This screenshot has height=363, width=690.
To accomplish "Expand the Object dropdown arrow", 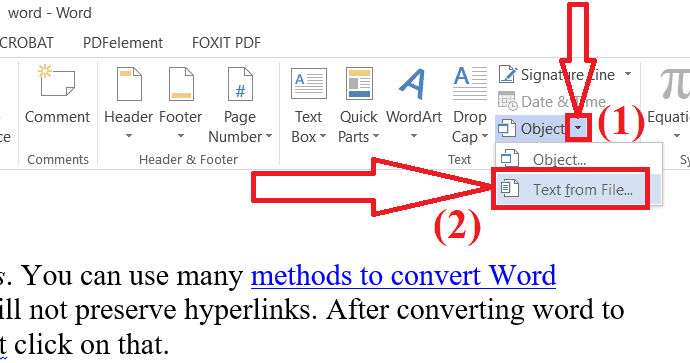I will (578, 128).
